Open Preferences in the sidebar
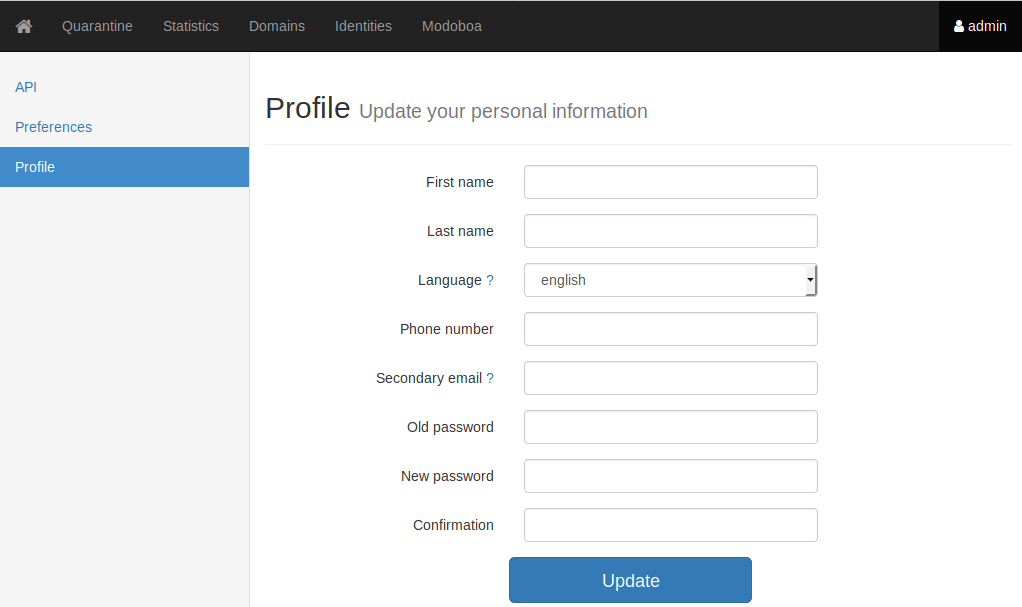Image resolution: width=1022 pixels, height=607 pixels. [54, 127]
